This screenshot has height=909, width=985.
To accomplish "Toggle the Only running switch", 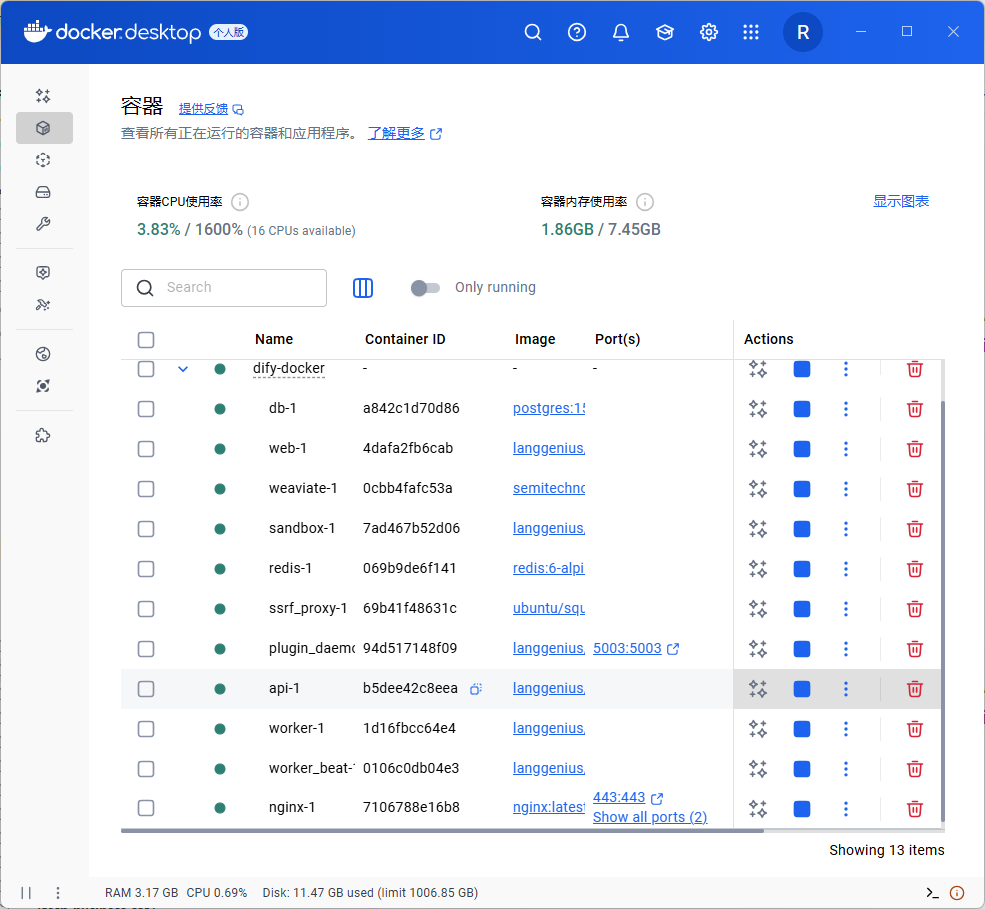I will coord(425,288).
